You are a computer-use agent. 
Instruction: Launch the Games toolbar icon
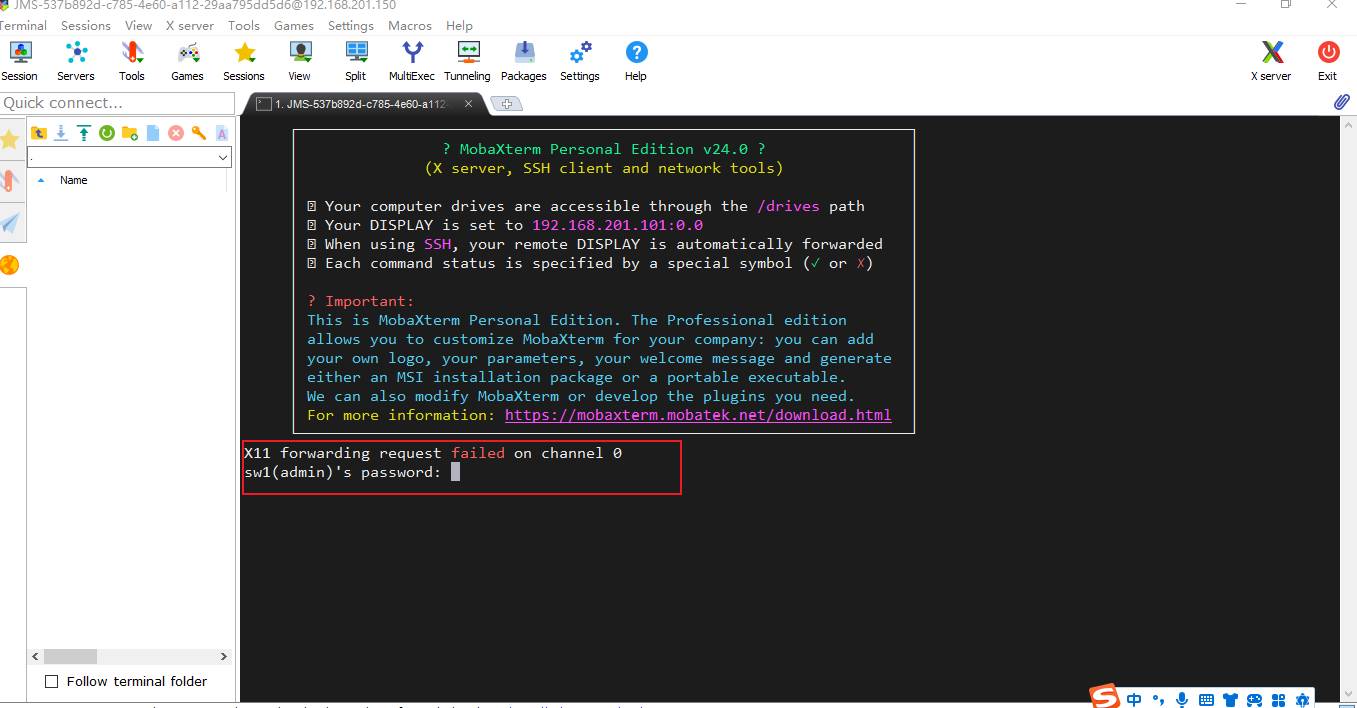[x=187, y=61]
